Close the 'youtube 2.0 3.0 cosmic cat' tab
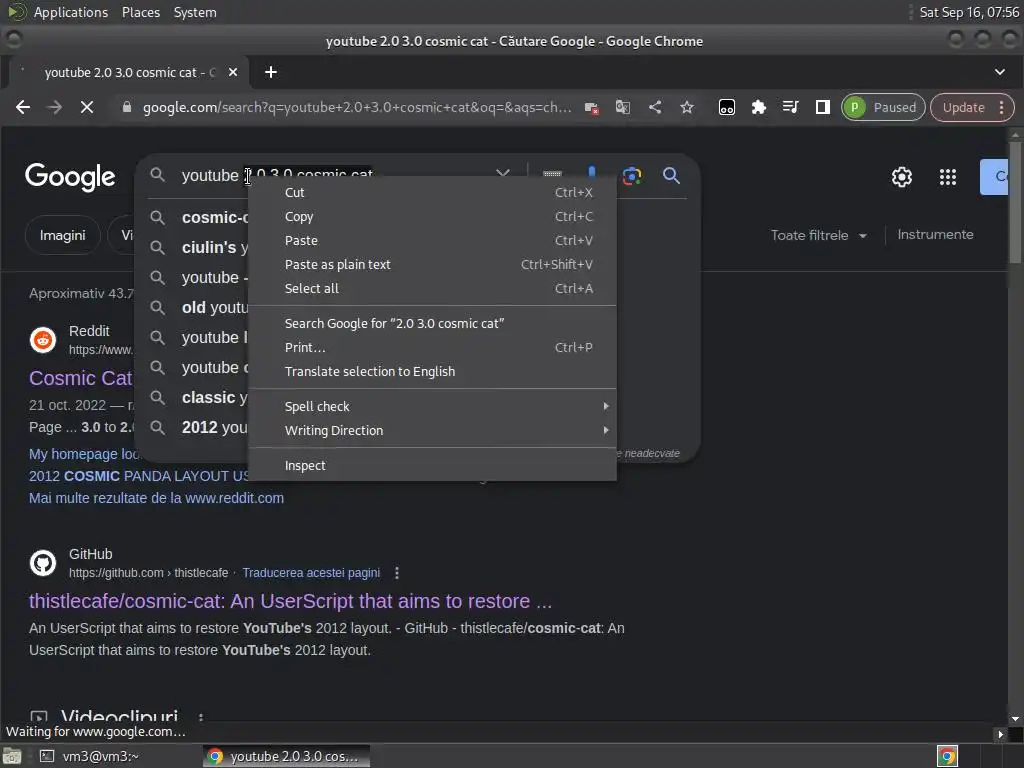This screenshot has width=1024, height=768. click(233, 72)
